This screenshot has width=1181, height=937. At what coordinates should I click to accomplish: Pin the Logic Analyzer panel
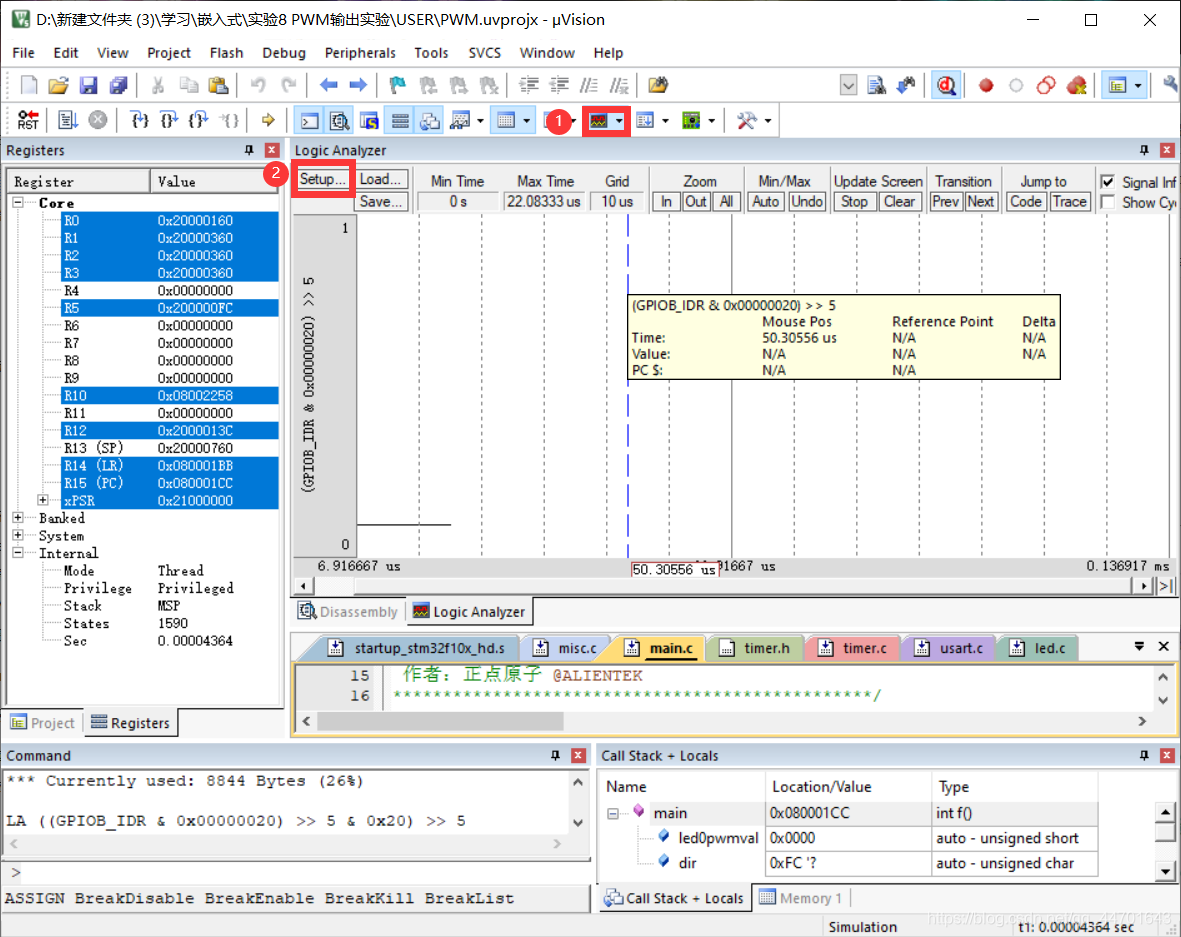(x=1144, y=150)
